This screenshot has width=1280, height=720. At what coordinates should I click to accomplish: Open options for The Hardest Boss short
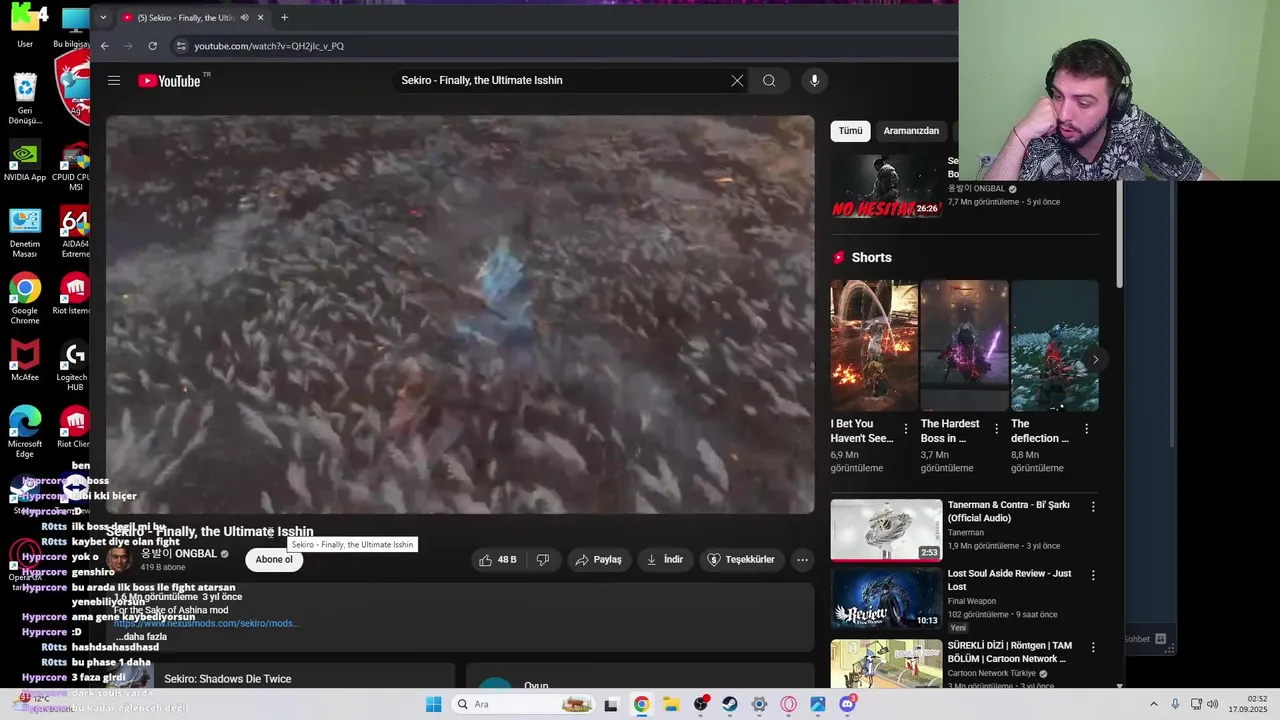pos(996,429)
